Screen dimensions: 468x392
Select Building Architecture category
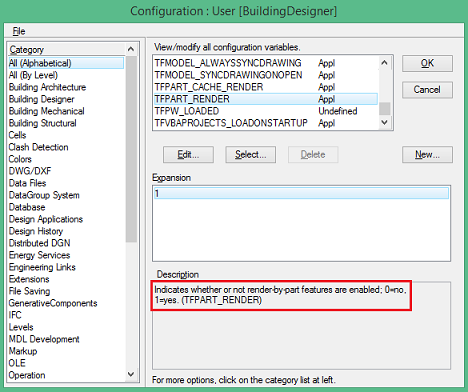pos(66,87)
